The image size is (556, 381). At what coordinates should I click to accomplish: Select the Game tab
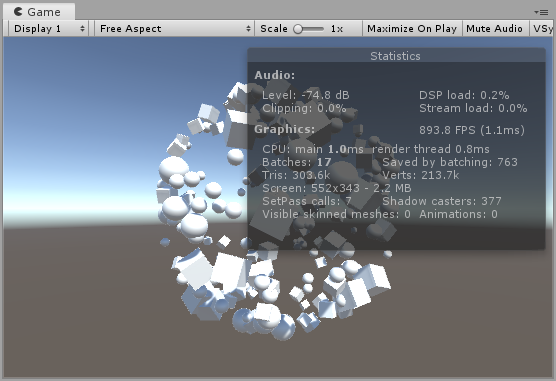tap(39, 12)
